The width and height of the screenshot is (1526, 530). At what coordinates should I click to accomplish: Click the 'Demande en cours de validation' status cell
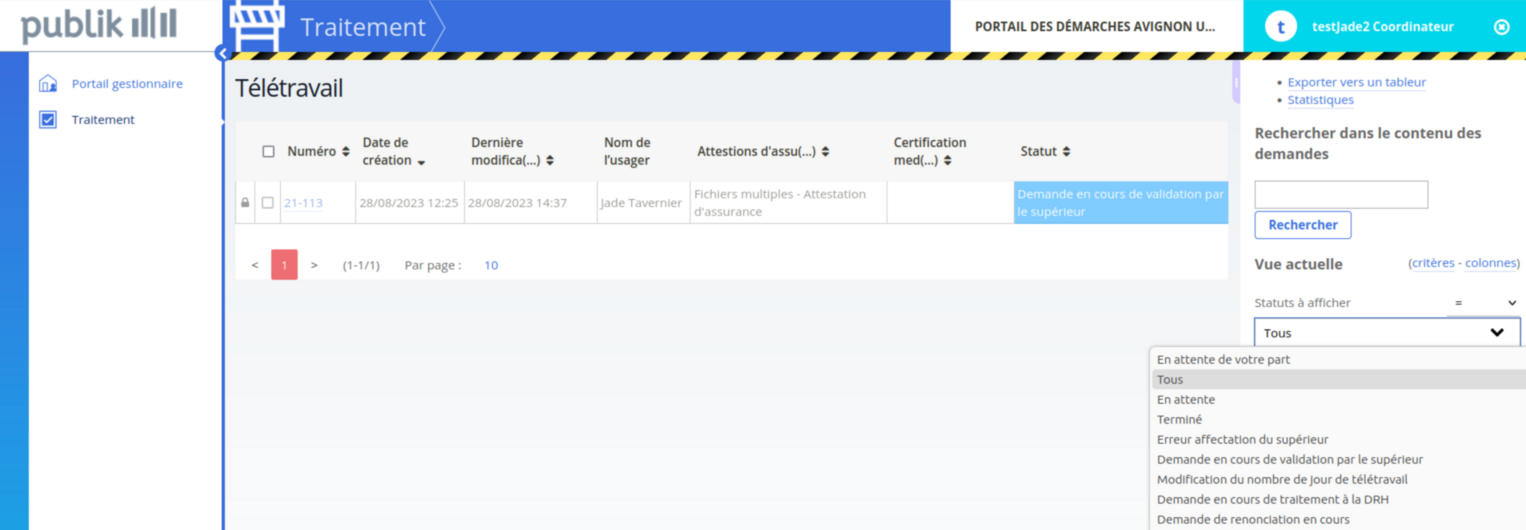[1121, 203]
